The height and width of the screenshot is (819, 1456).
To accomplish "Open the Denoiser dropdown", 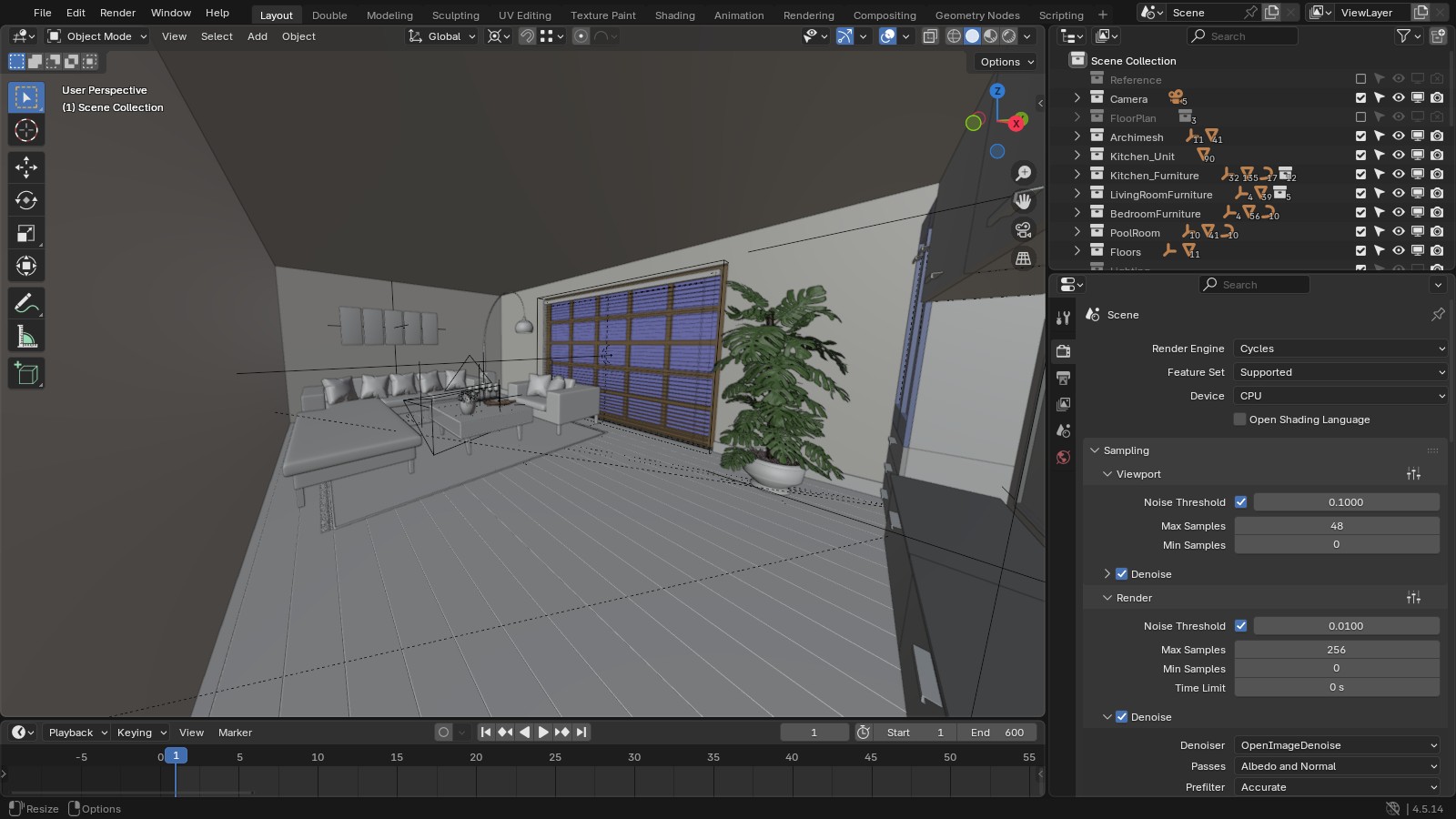I will coord(1337,745).
